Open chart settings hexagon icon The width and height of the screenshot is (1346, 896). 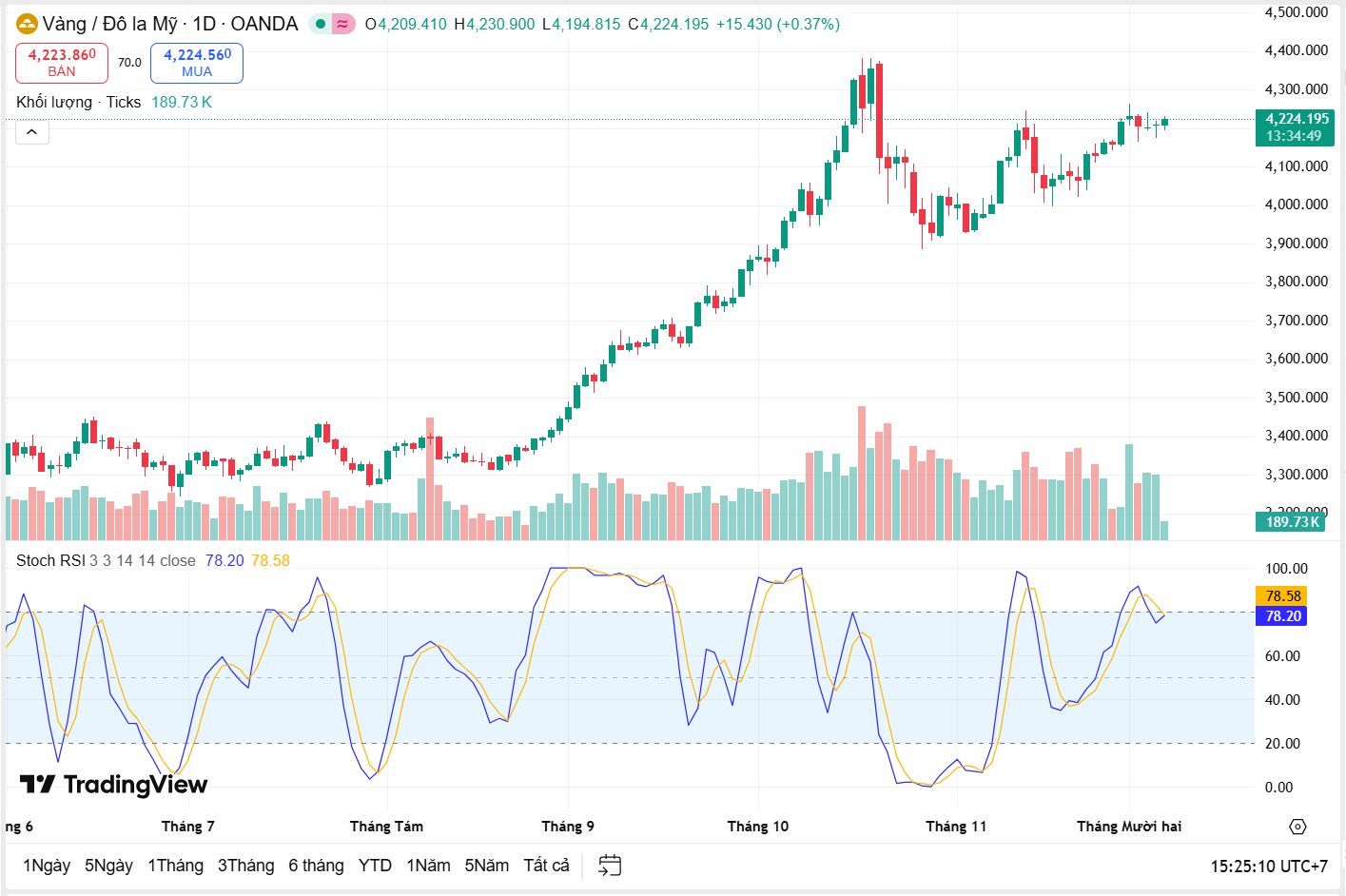click(x=1297, y=827)
